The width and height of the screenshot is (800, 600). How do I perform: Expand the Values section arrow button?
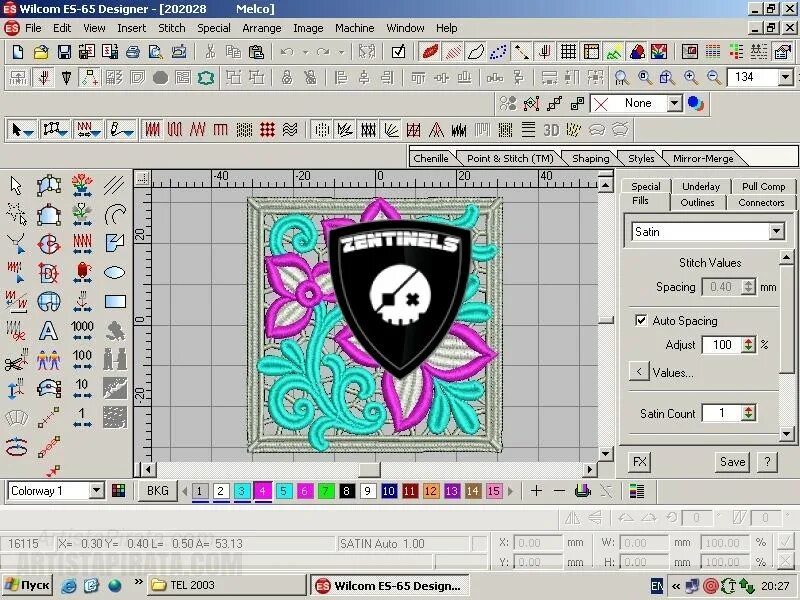tap(639, 371)
